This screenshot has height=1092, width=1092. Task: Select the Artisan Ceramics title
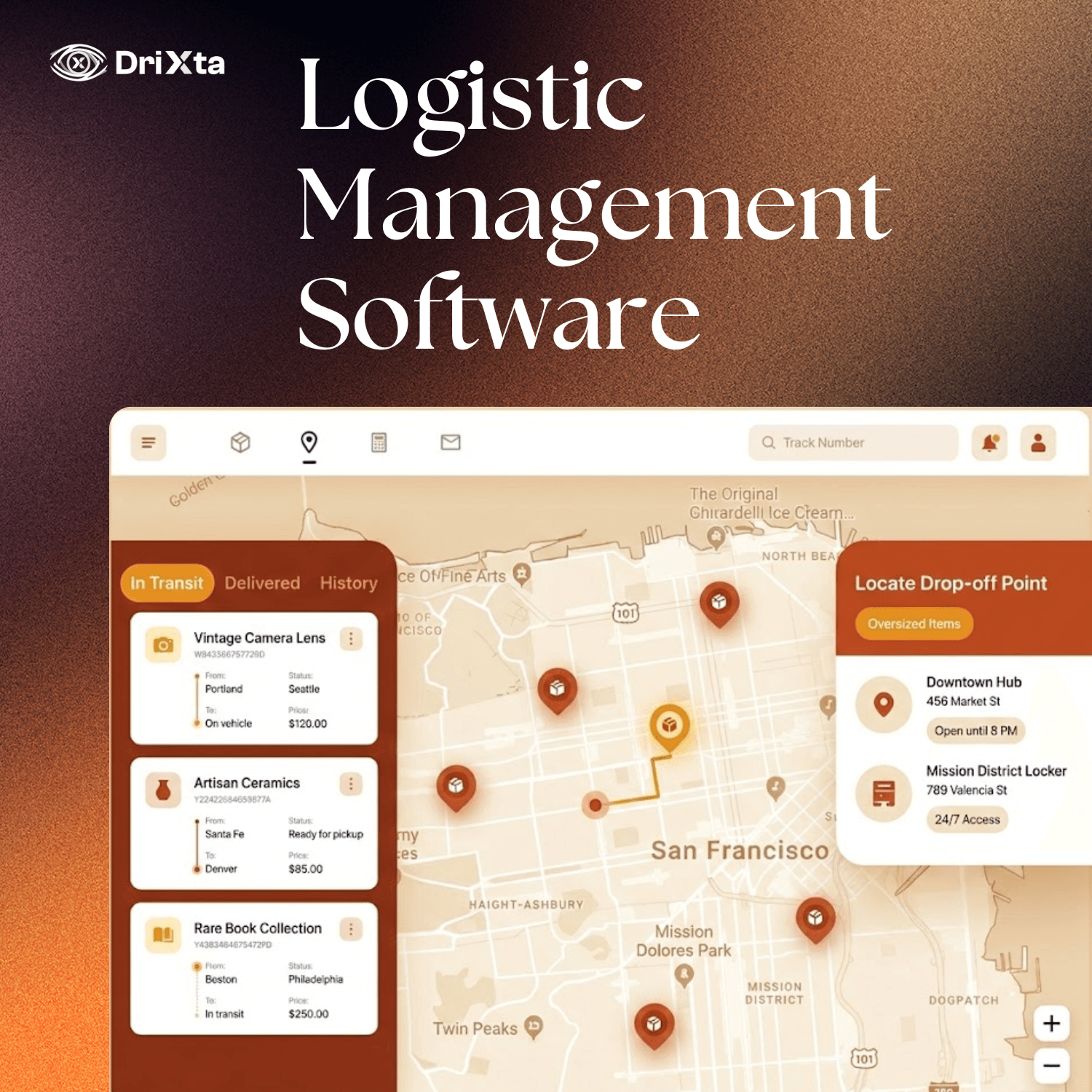247,783
